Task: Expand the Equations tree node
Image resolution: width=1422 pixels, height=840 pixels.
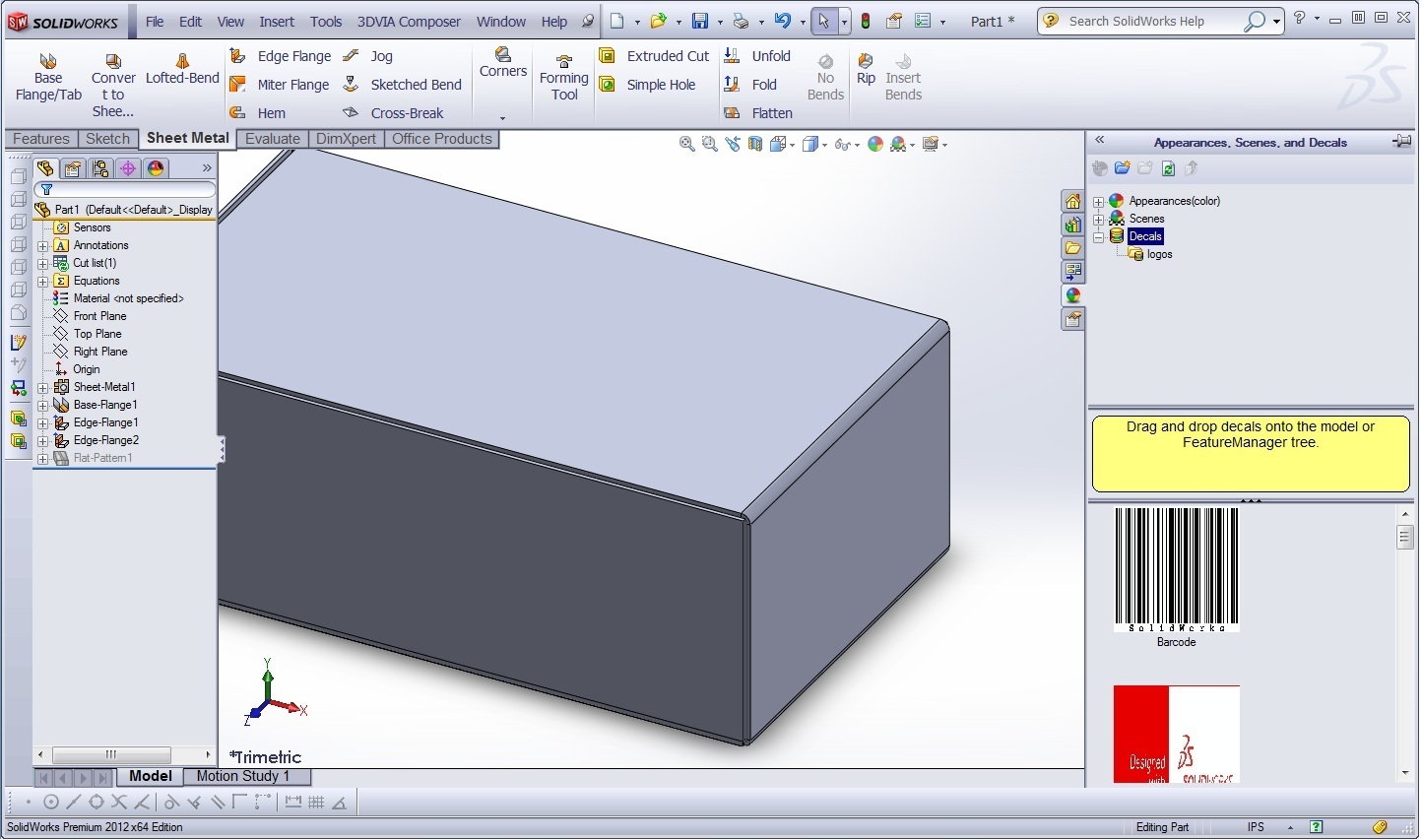Action: click(43, 282)
